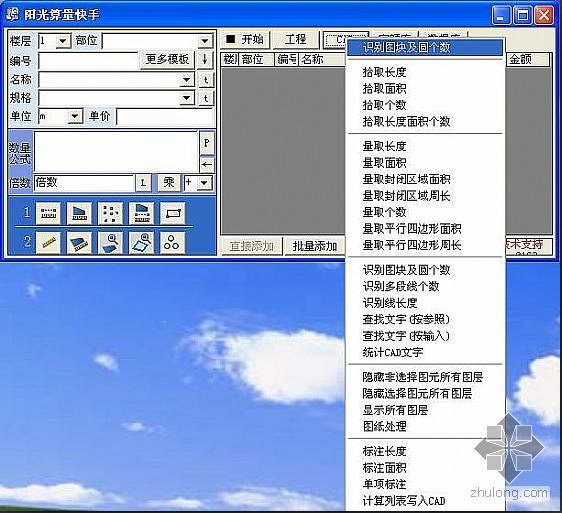Click the magnifier over blue area icon in row 2
The width and height of the screenshot is (562, 513).
[x=110, y=243]
